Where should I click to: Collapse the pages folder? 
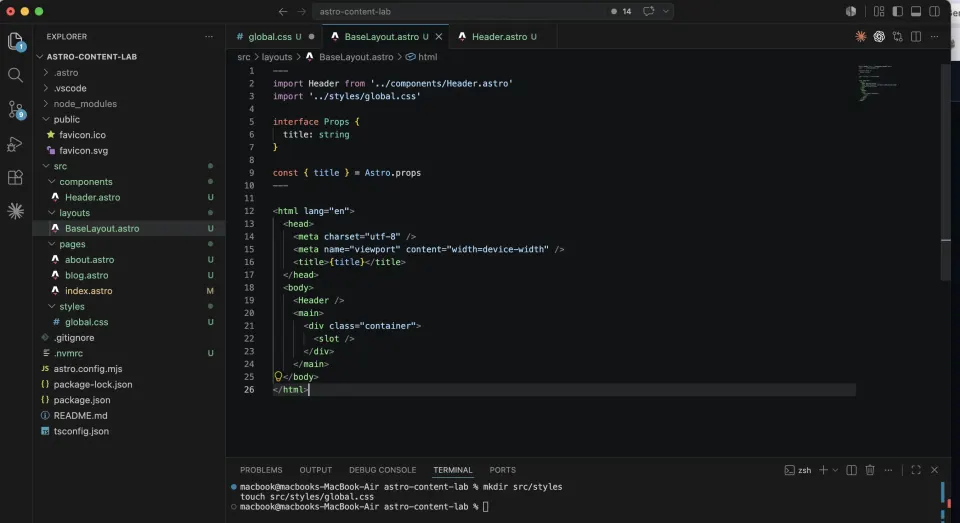(129, 244)
